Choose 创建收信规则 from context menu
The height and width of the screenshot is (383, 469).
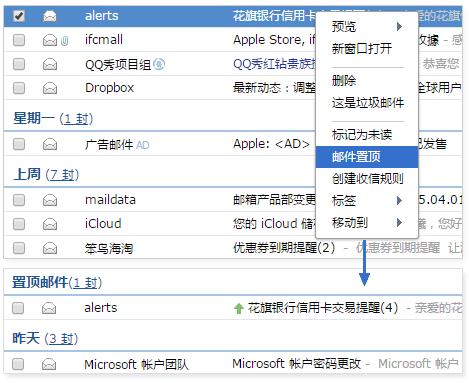tap(367, 179)
